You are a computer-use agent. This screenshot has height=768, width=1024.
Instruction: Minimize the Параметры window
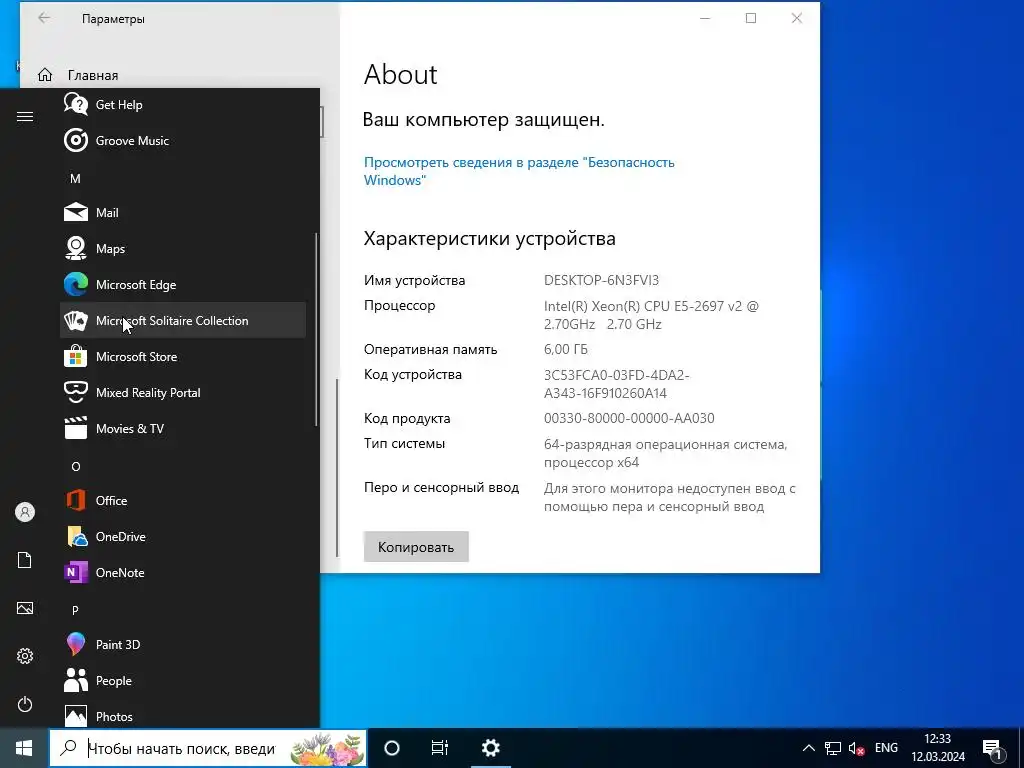[705, 18]
